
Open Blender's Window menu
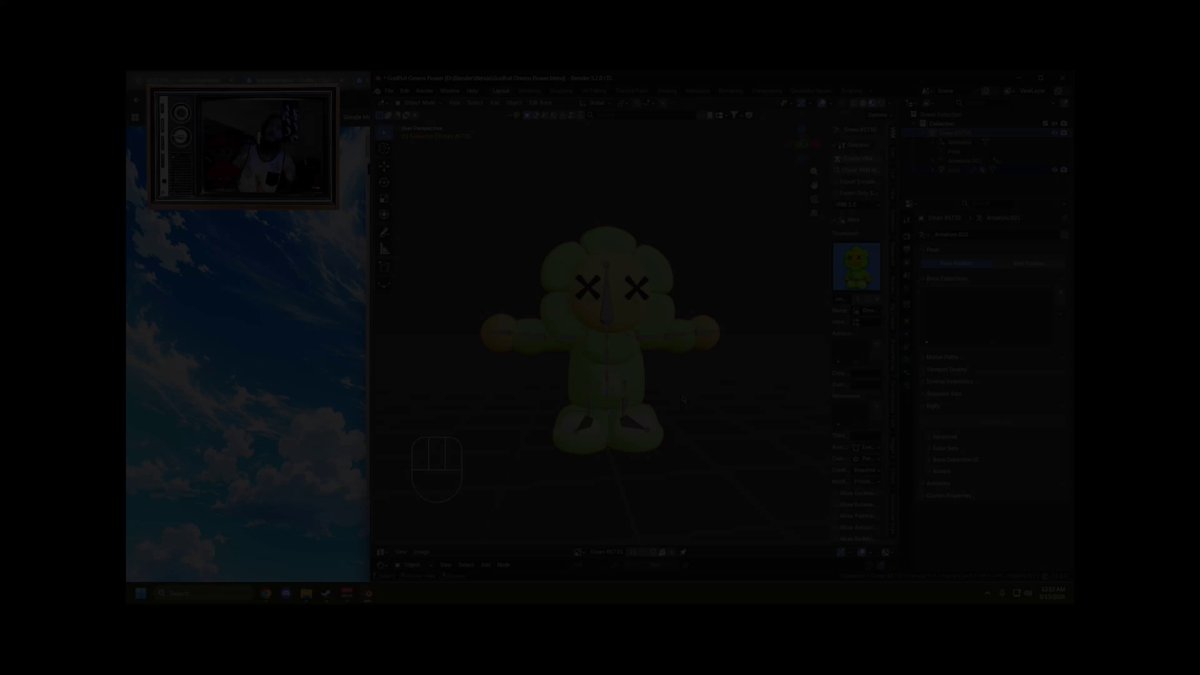point(450,91)
